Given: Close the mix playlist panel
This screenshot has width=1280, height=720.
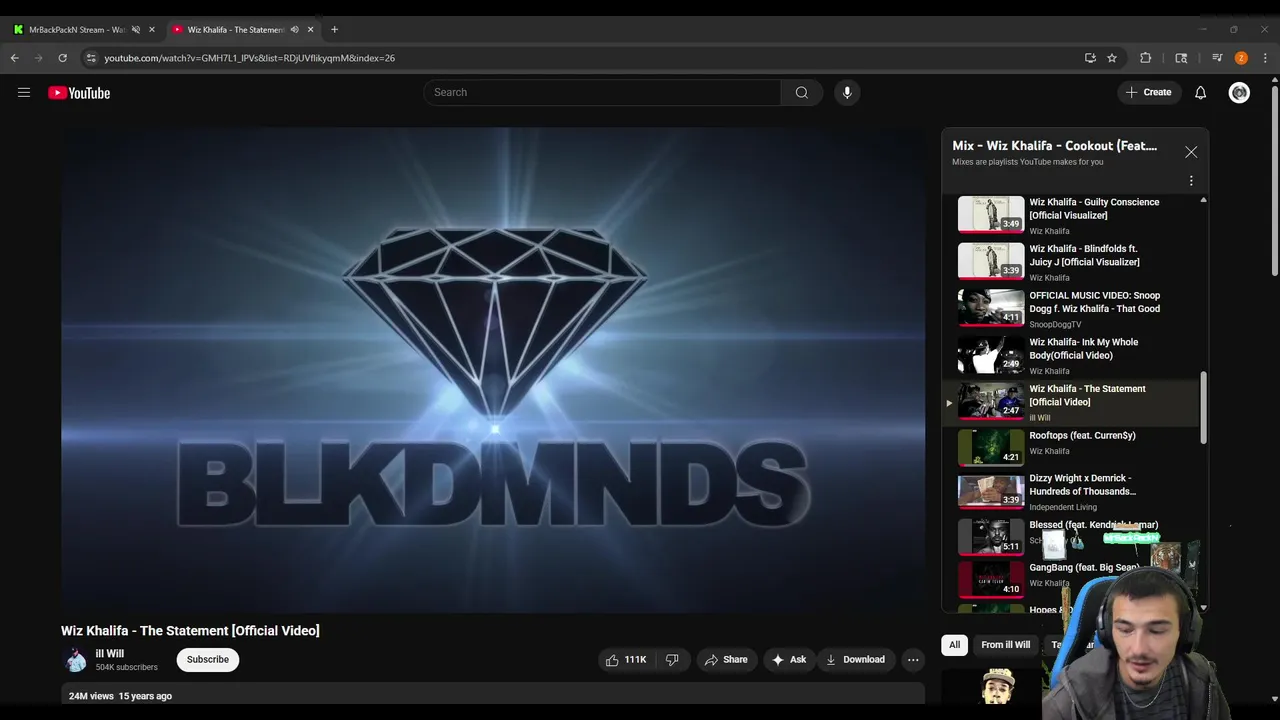Looking at the screenshot, I should pyautogui.click(x=1191, y=152).
